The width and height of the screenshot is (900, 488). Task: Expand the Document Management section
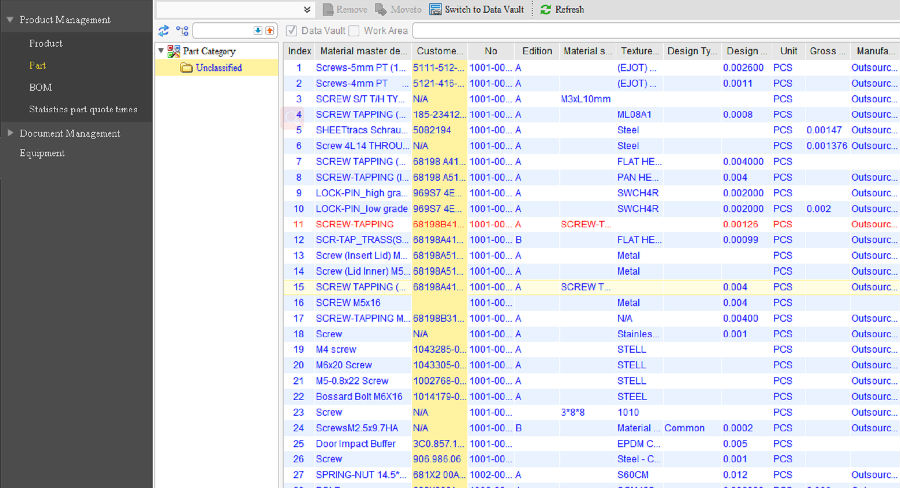pyautogui.click(x=10, y=133)
